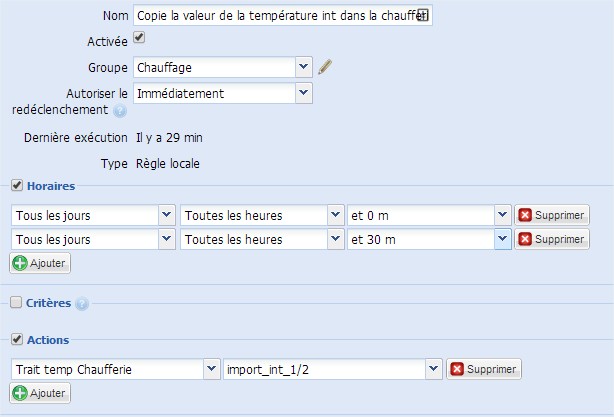Open second row 'Toutes les heures' dropdown

pyautogui.click(x=335, y=240)
